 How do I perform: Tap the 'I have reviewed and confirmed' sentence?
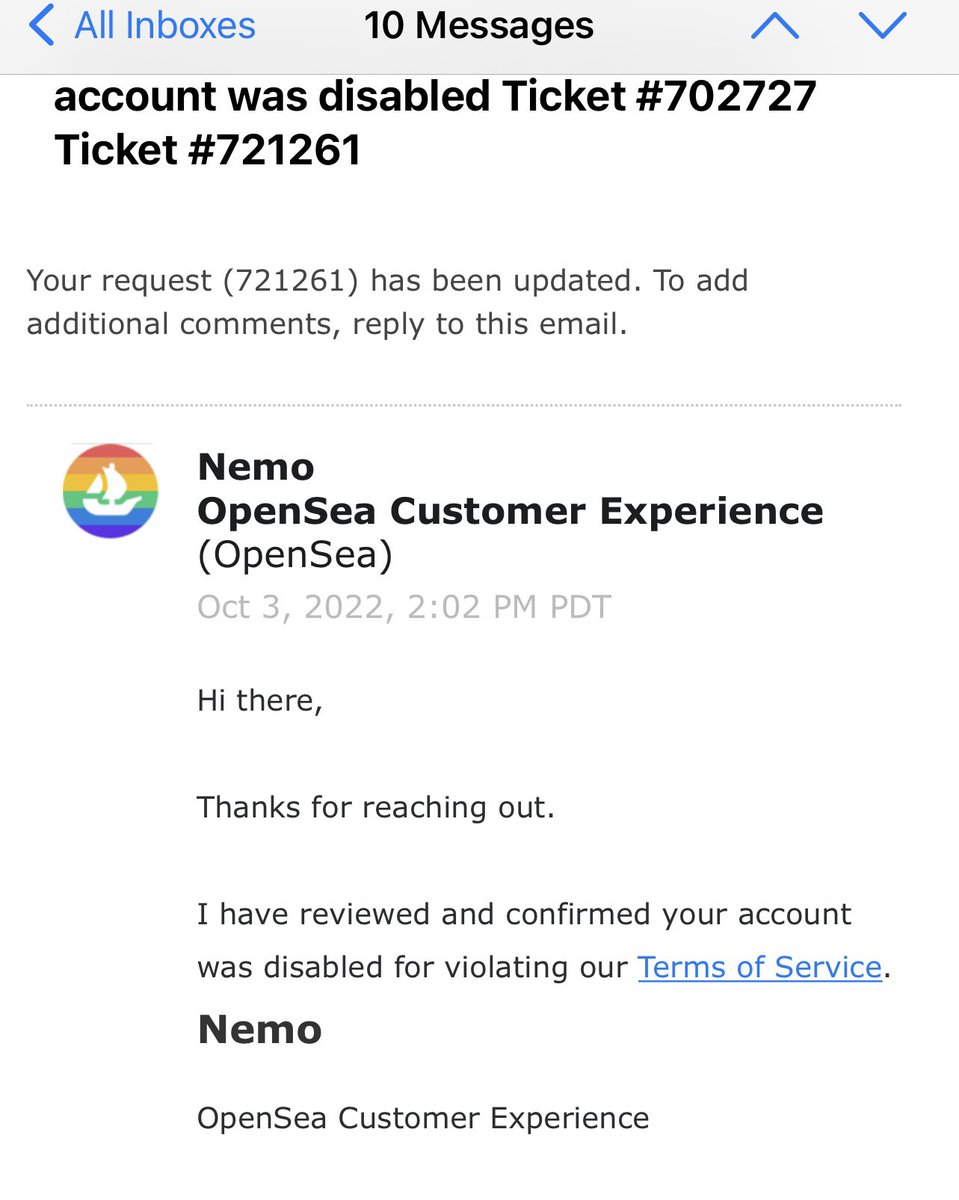point(524,914)
